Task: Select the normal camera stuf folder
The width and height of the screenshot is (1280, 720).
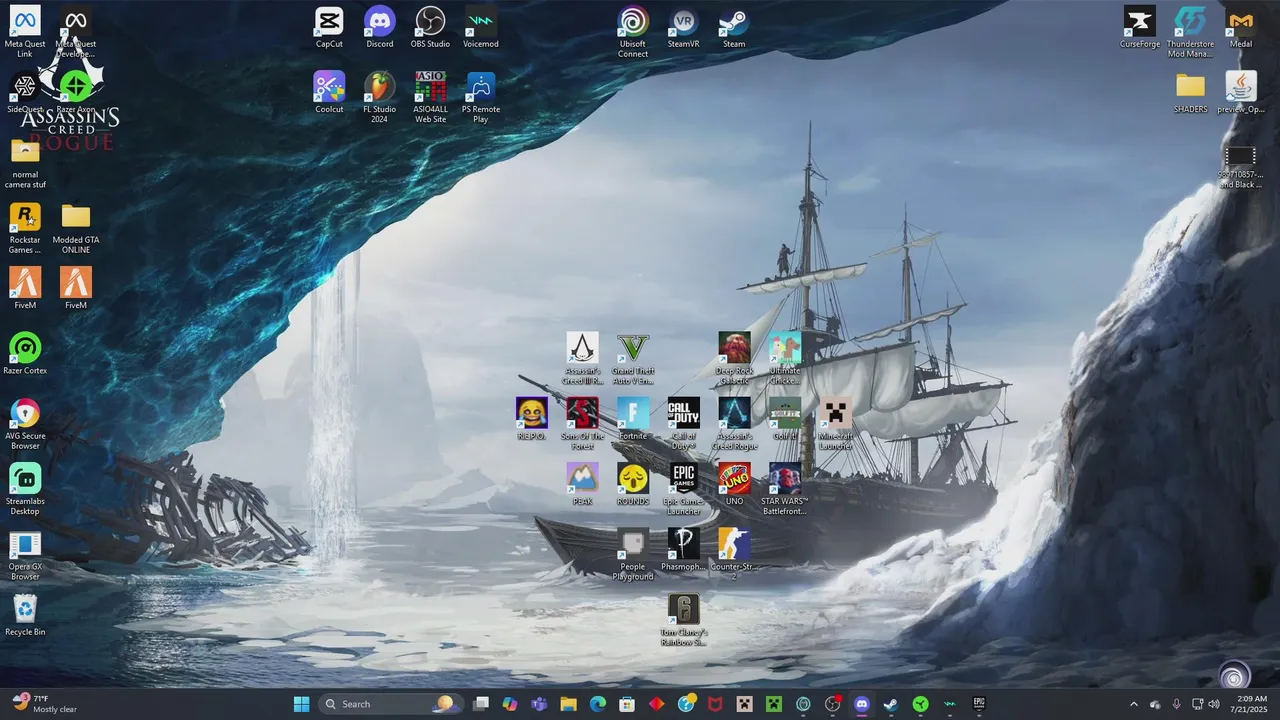Action: 25,164
